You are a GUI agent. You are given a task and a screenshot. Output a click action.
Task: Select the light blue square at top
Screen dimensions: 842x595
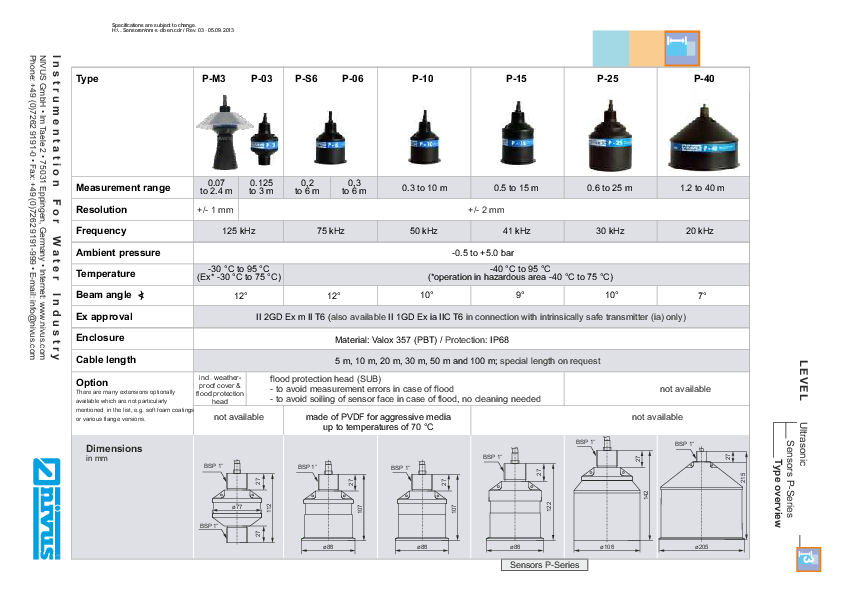click(610, 48)
